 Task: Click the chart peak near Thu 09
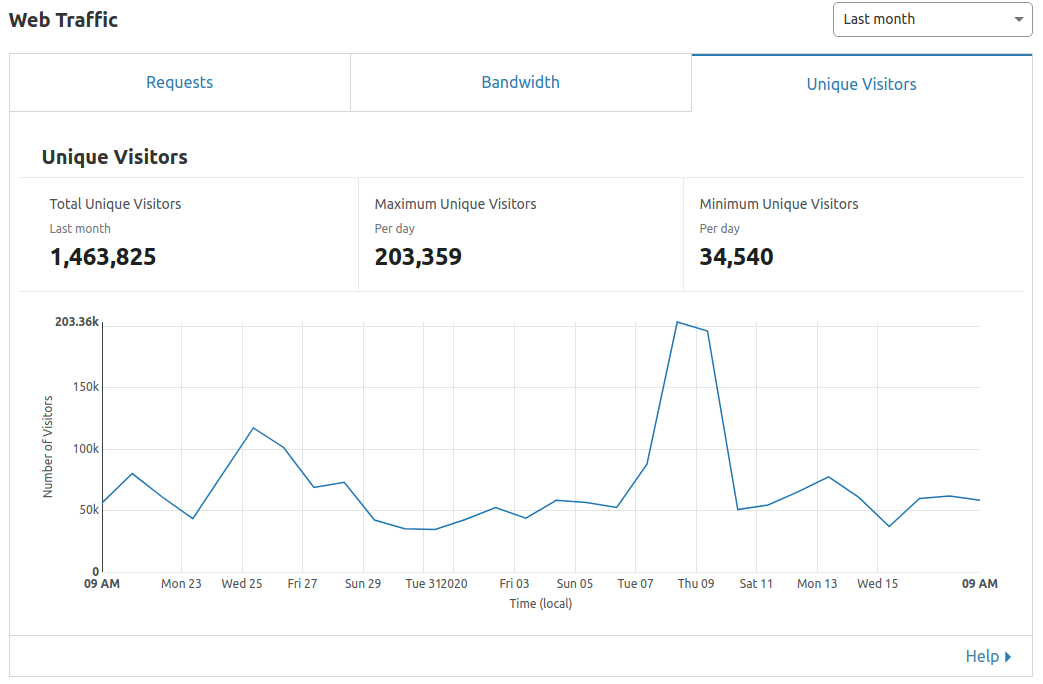677,323
